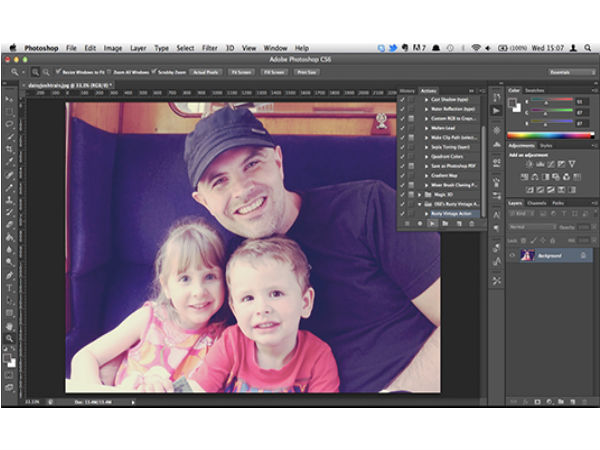Open the Filter menu
The image size is (600, 450).
pos(210,48)
